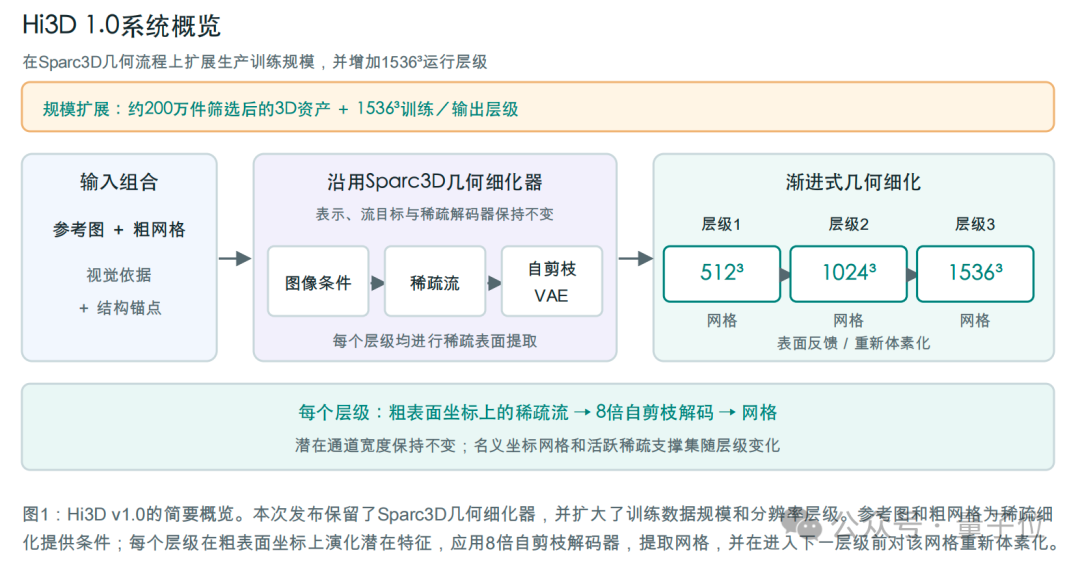Click the "网格" label under 512³

point(722,320)
